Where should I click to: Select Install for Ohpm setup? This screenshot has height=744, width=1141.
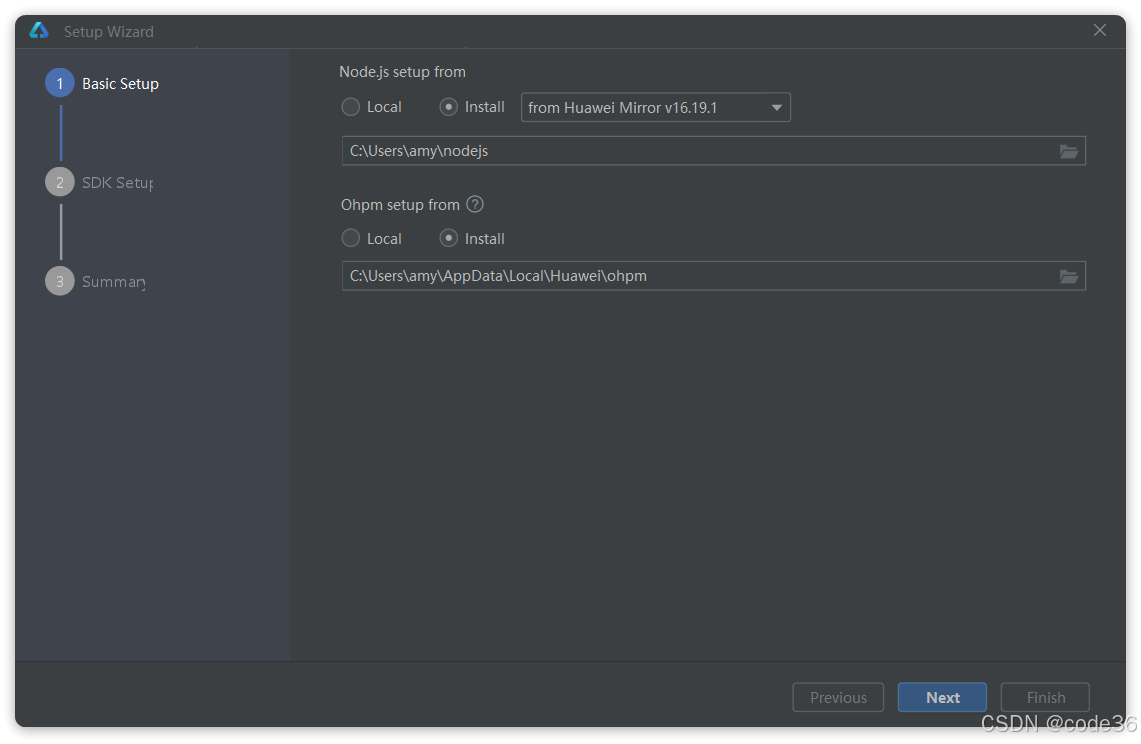(472, 239)
